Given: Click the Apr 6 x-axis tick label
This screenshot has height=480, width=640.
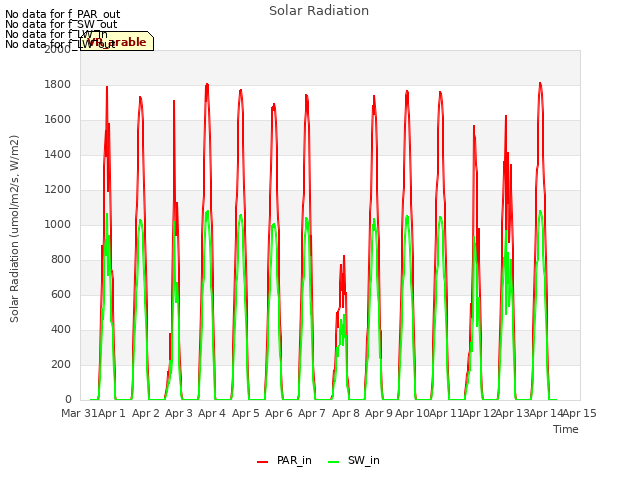Looking at the screenshot, I should point(279,413).
